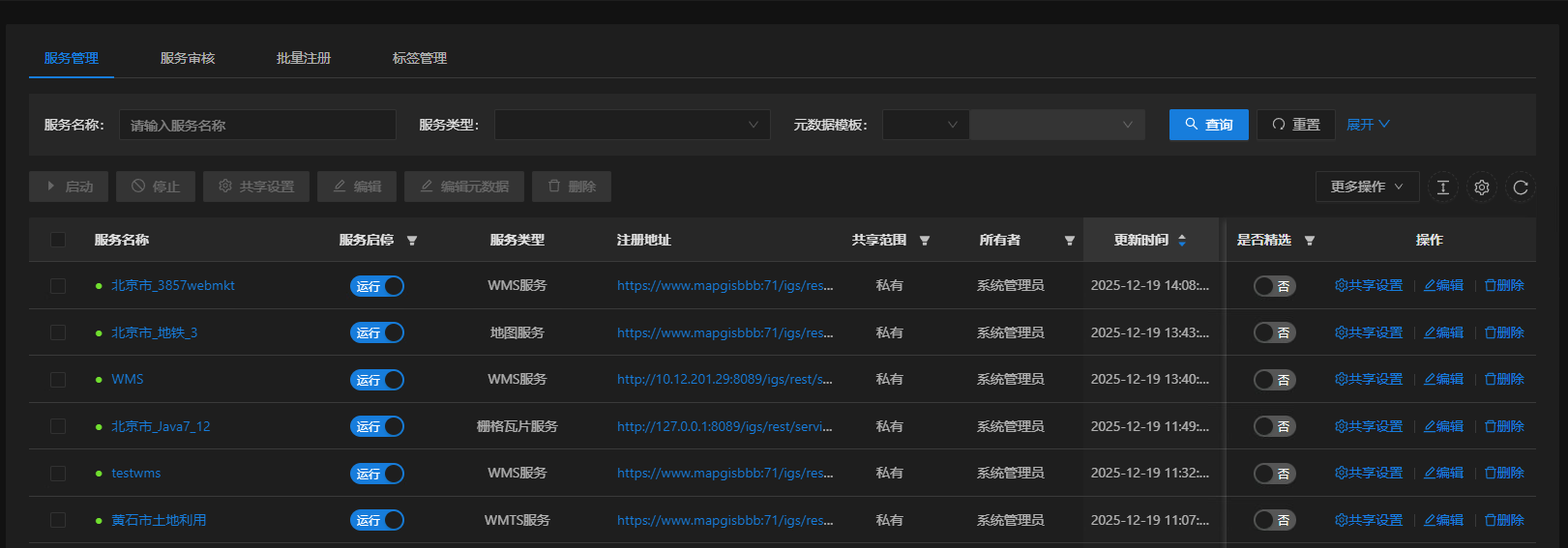This screenshot has height=548, width=1568.
Task: Switch to the 批量注册 tab
Action: click(304, 58)
